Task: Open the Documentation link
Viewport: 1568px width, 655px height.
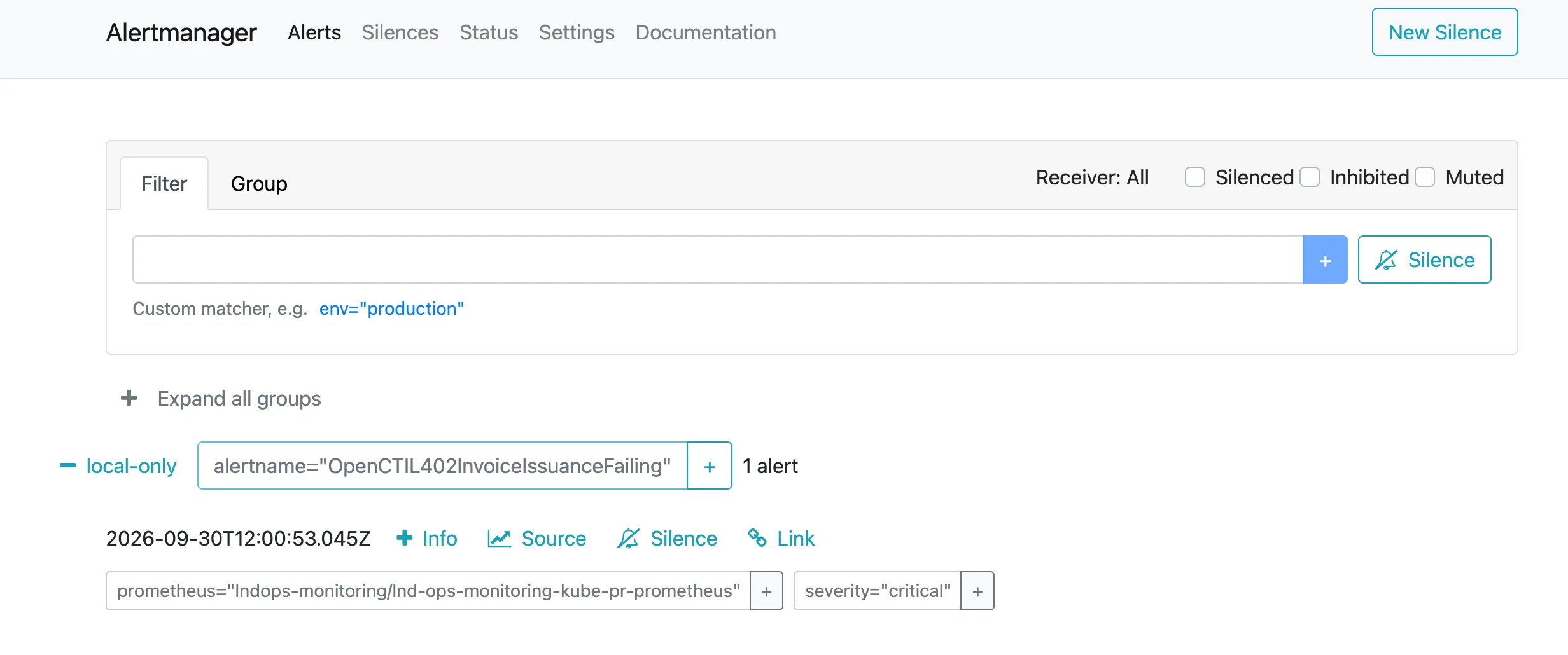Action: (x=706, y=32)
